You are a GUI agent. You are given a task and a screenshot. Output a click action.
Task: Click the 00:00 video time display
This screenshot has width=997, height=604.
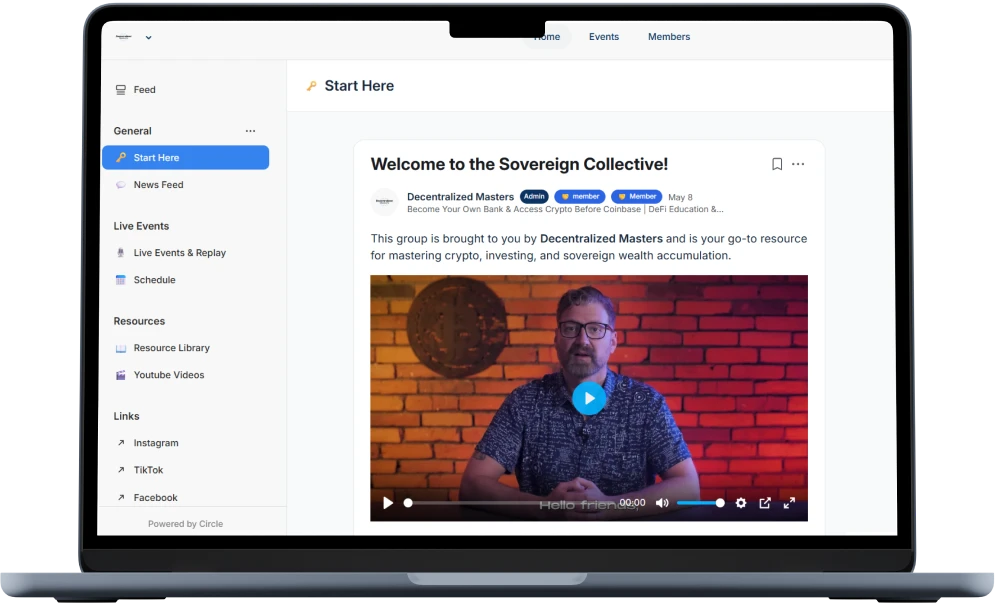click(x=633, y=502)
